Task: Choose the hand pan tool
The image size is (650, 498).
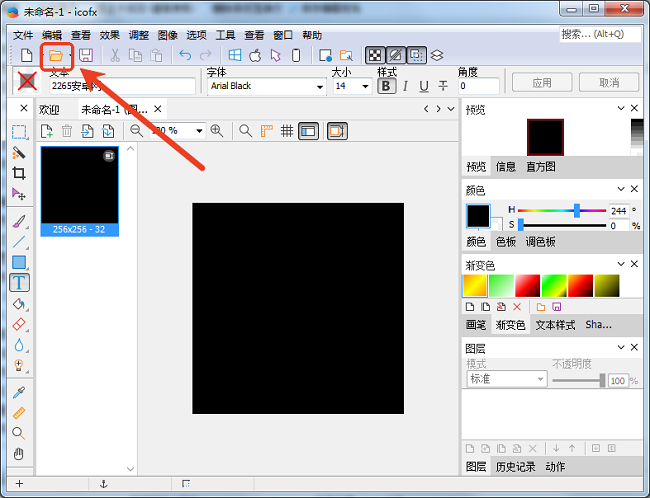Action: tap(19, 453)
